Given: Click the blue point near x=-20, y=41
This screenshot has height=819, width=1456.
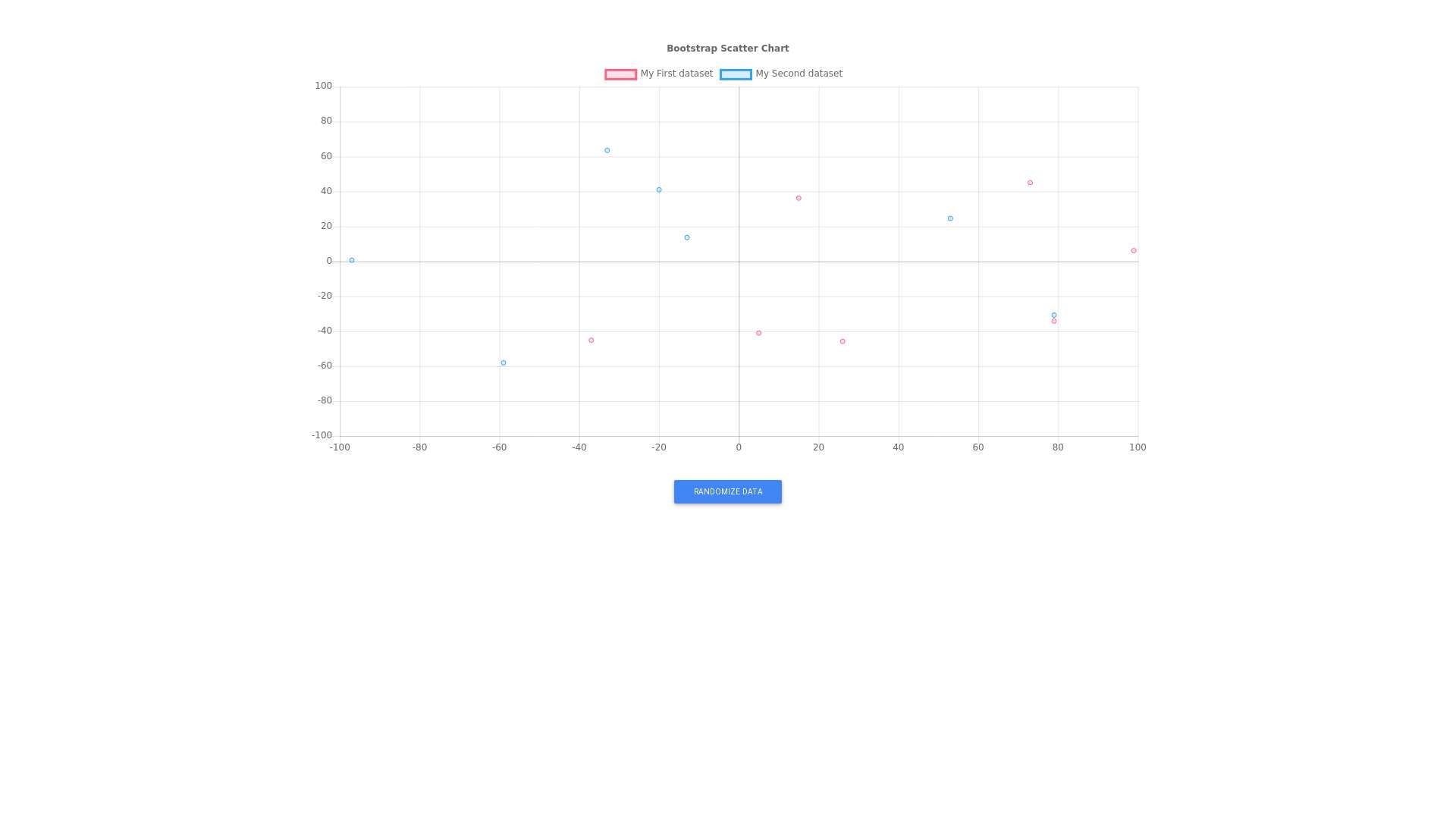Looking at the screenshot, I should click(x=659, y=190).
